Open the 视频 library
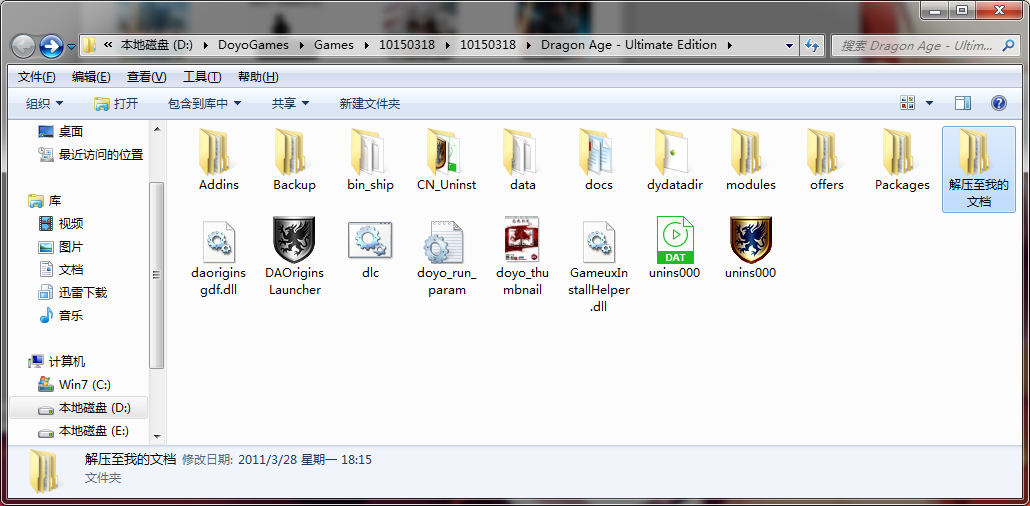The height and width of the screenshot is (506, 1030). click(60, 223)
